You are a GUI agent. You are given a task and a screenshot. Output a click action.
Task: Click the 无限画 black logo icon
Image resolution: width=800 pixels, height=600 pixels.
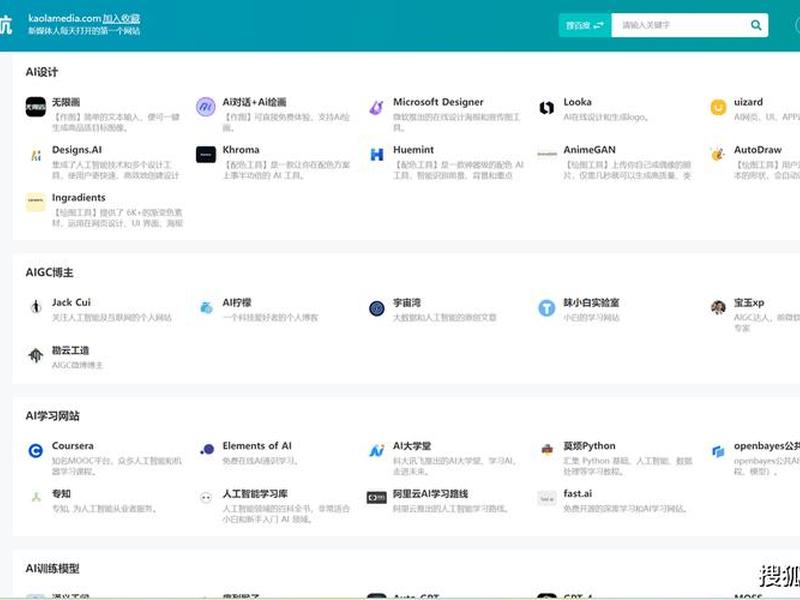tap(36, 107)
